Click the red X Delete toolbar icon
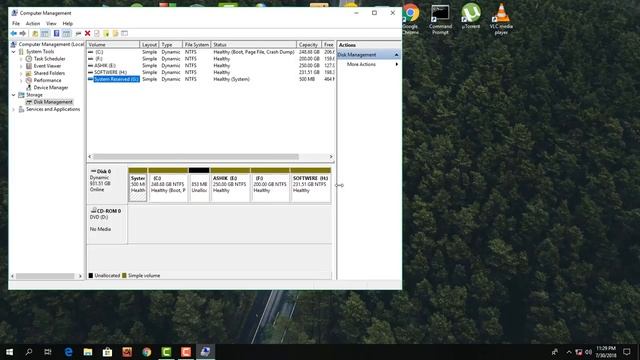This screenshot has height=360, width=640. tap(87, 33)
